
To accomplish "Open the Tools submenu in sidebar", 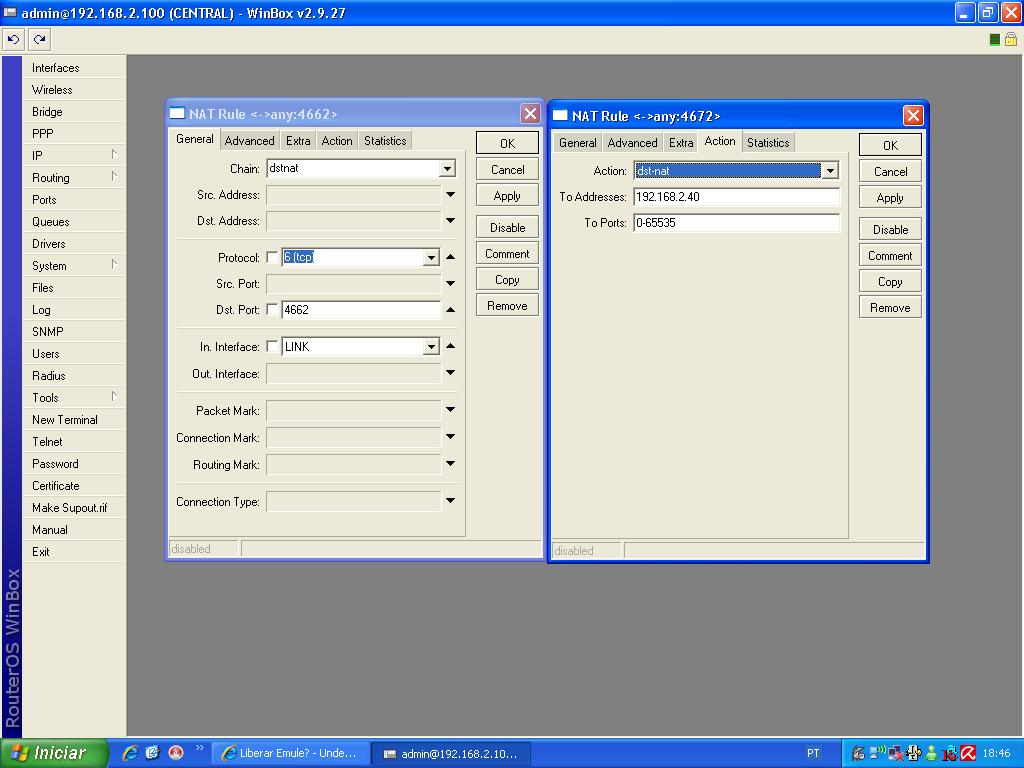I will tap(74, 398).
